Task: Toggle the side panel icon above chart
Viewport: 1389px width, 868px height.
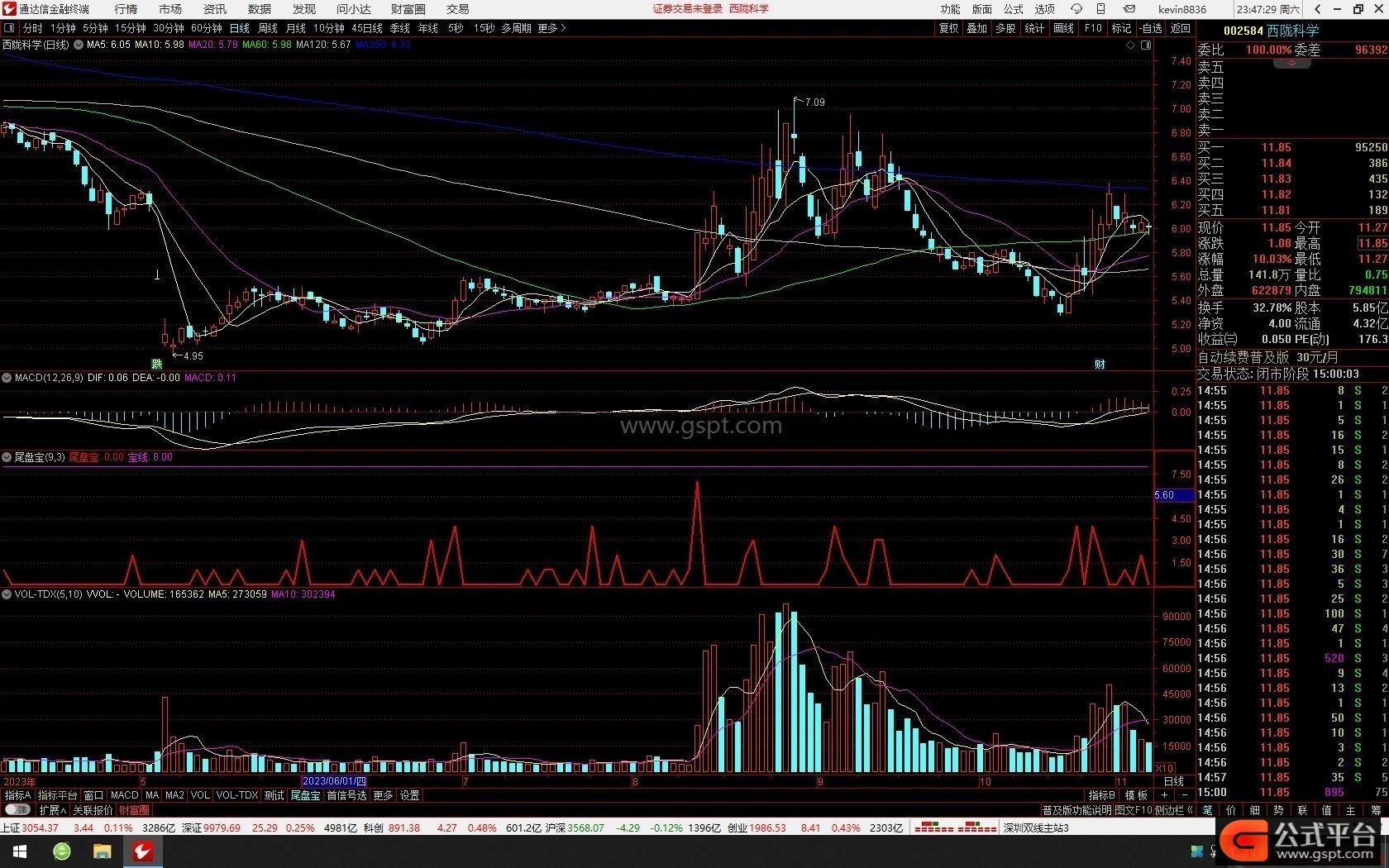Action: (1146, 45)
